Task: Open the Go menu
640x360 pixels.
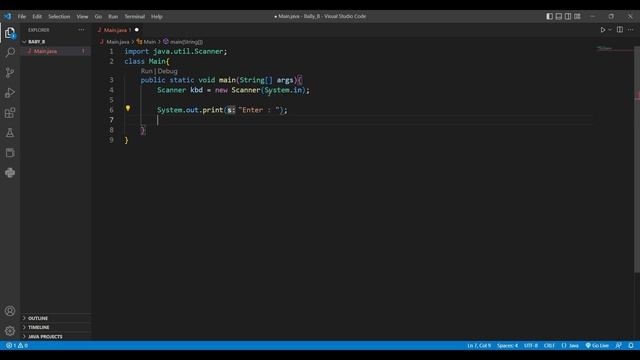Action: 98,16
